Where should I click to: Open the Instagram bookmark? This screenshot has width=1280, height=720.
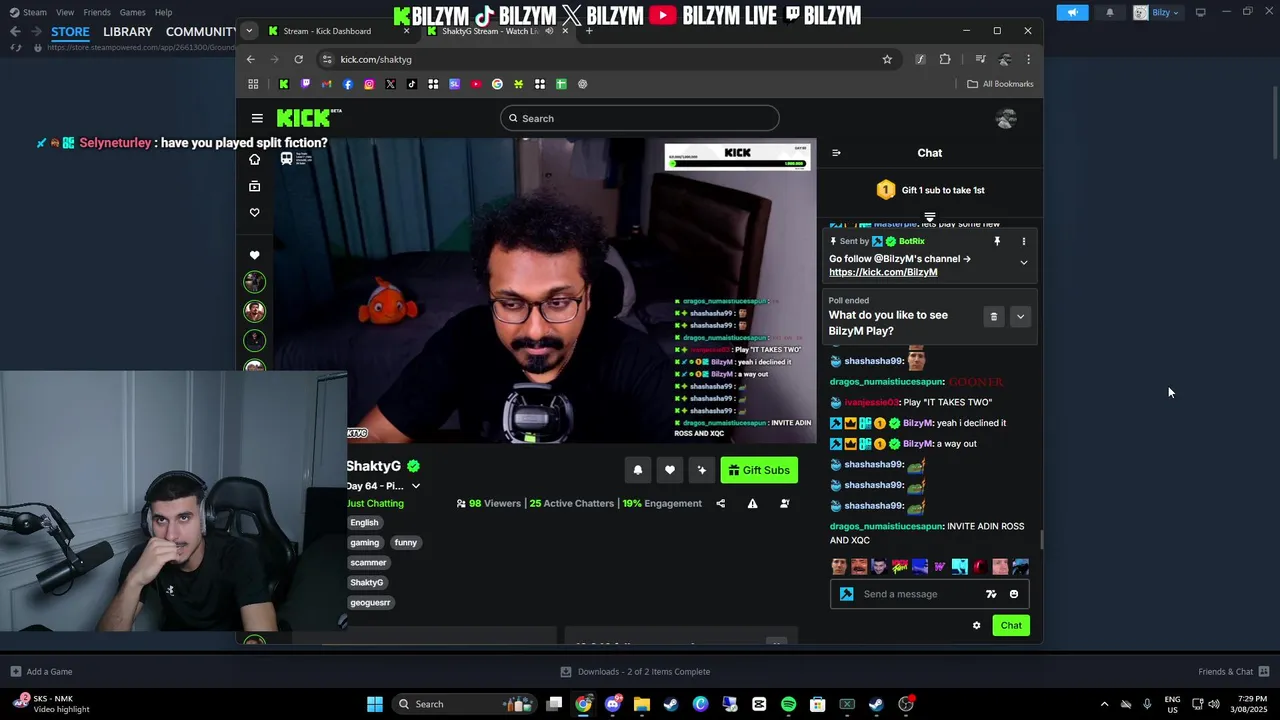(x=369, y=84)
